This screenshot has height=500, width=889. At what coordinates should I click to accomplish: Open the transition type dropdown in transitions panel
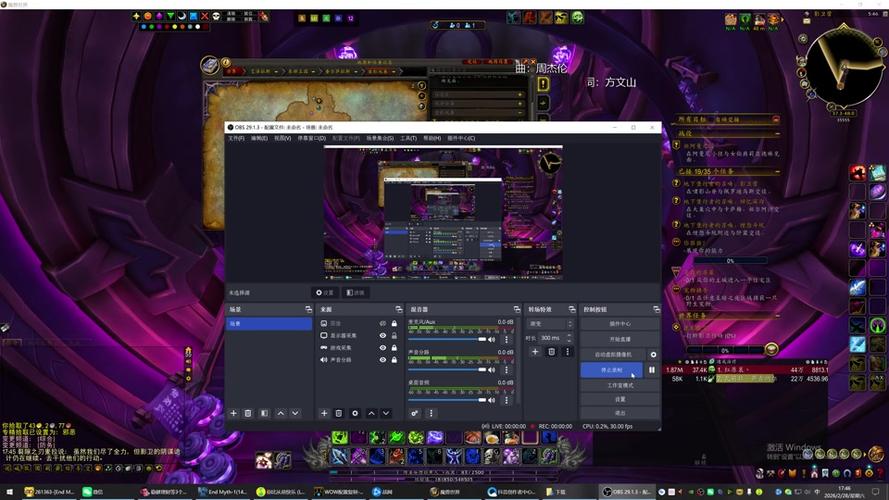coord(550,324)
